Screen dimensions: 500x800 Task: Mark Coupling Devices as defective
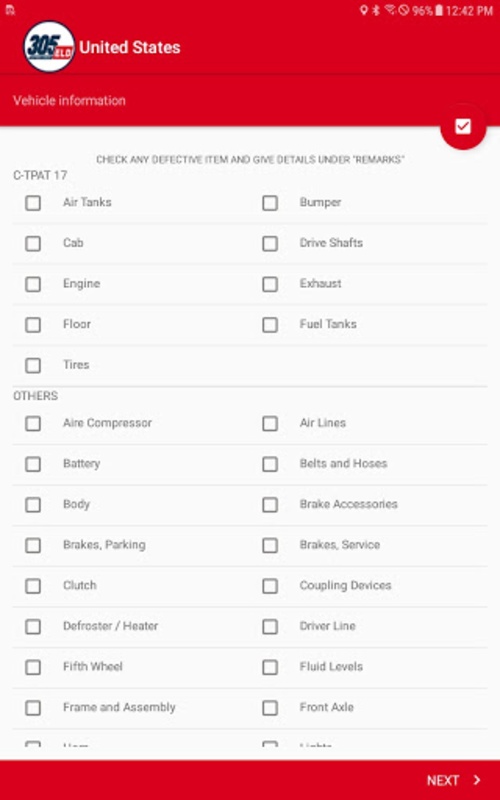point(270,586)
